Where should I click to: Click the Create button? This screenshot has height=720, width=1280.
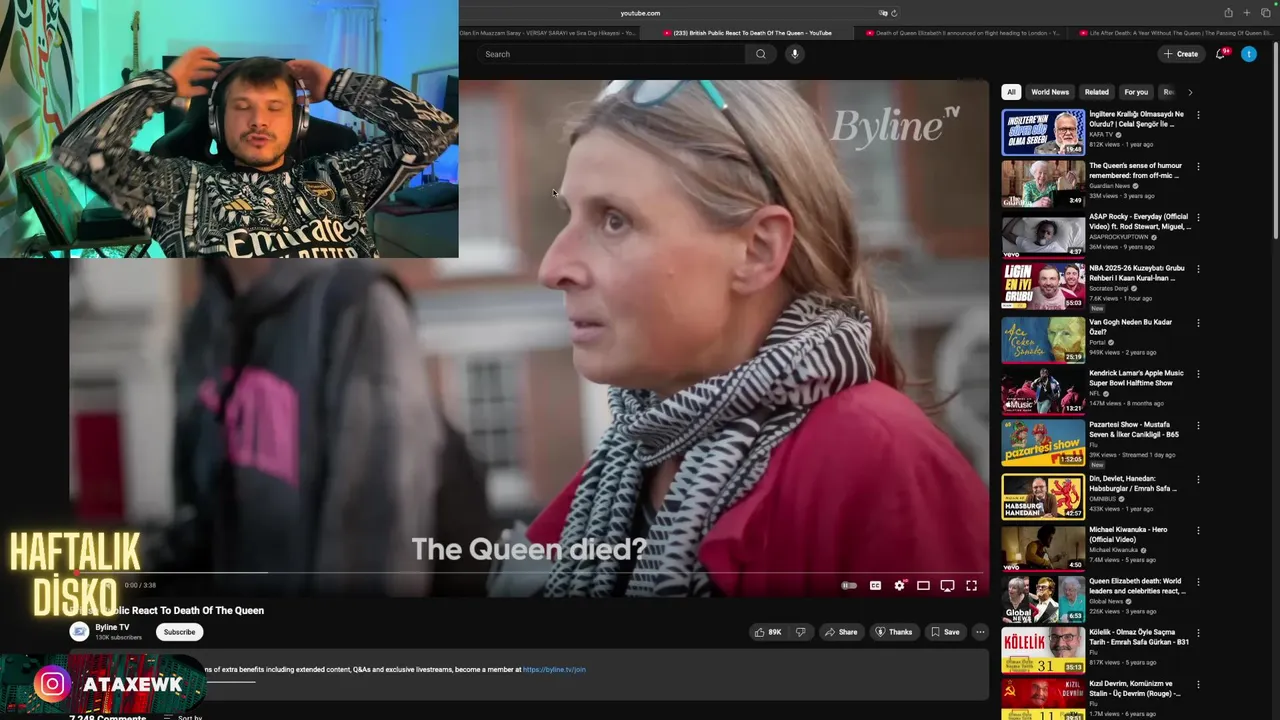tap(1181, 54)
